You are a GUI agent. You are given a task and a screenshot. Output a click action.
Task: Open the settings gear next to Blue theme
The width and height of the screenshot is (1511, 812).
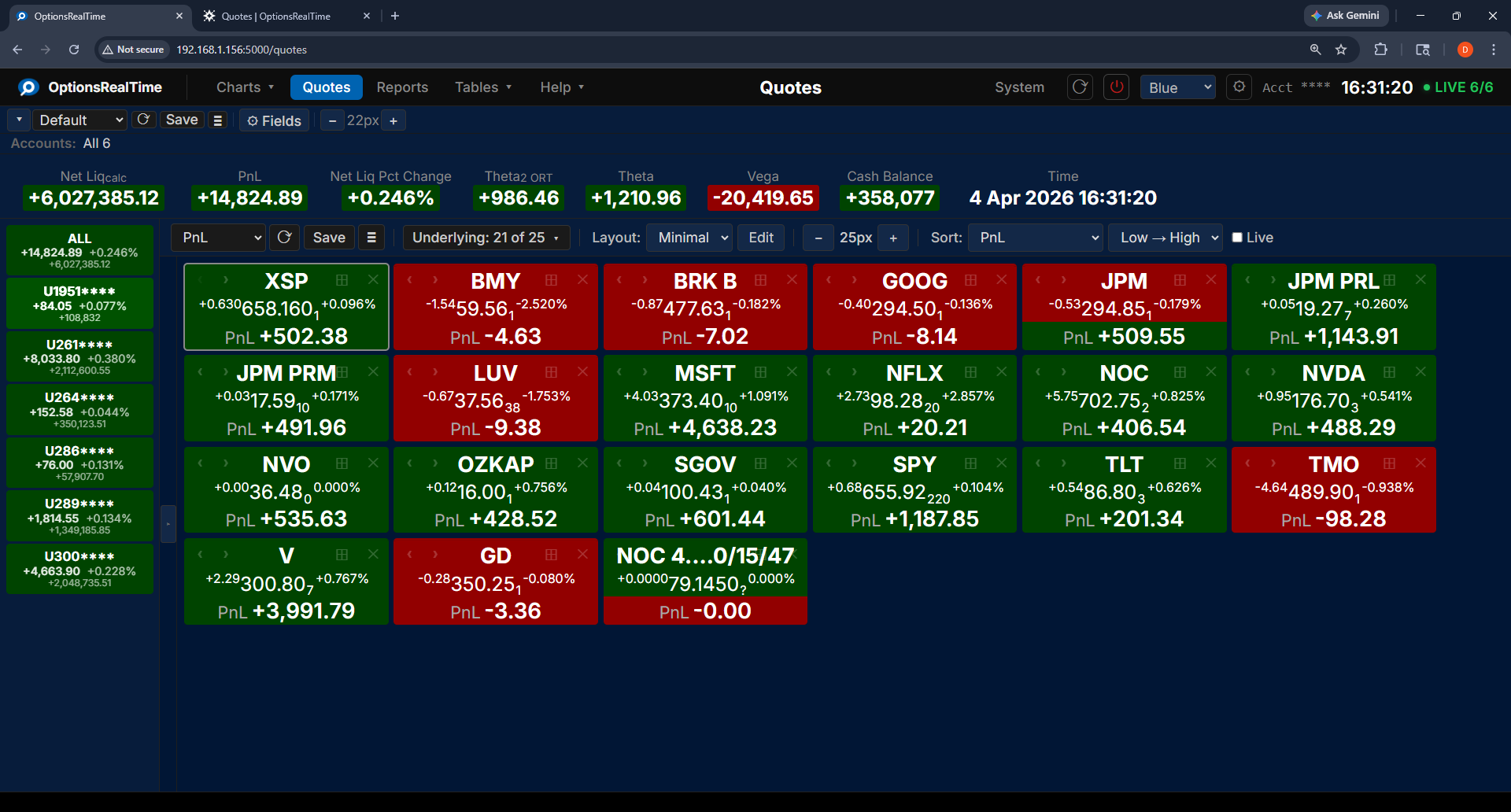coord(1239,87)
